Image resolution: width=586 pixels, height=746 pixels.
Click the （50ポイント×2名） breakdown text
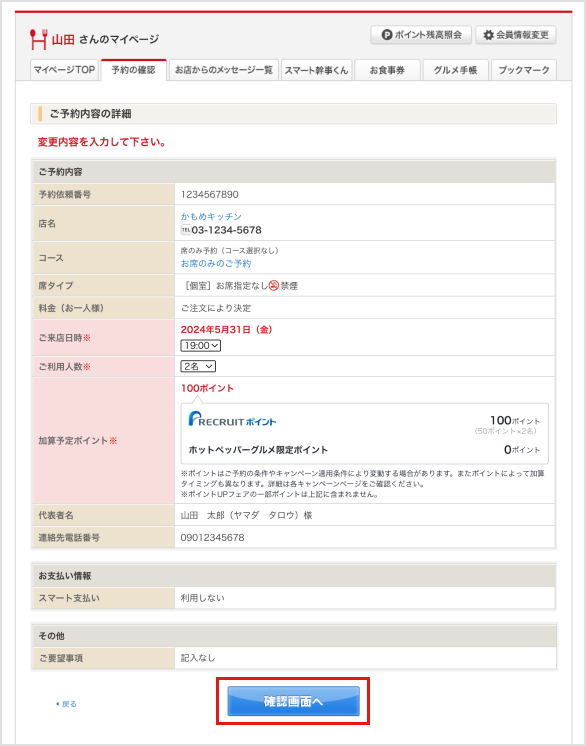tap(506, 431)
